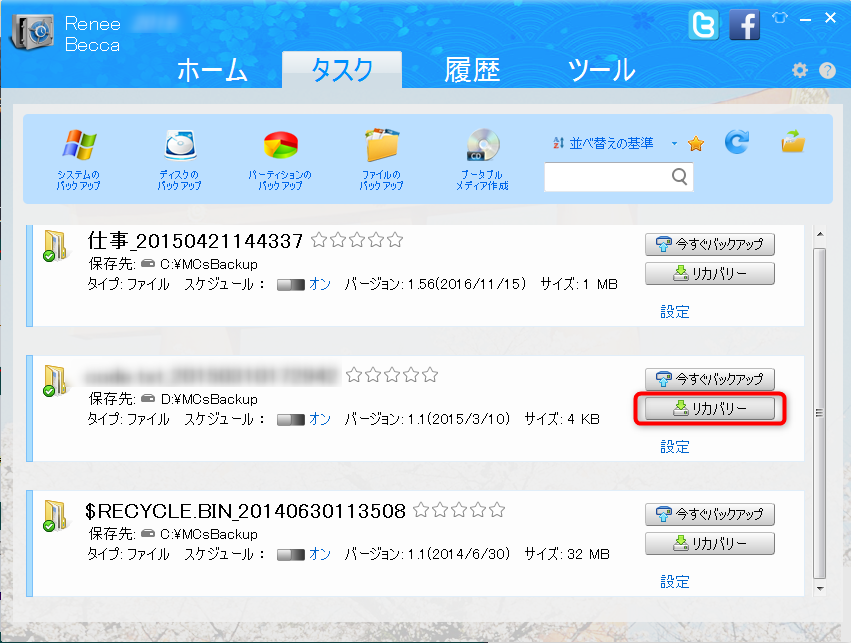The image size is (851, 643).
Task: Click 今すぐバックアップ for 仕事_20150421144337
Action: pos(710,244)
